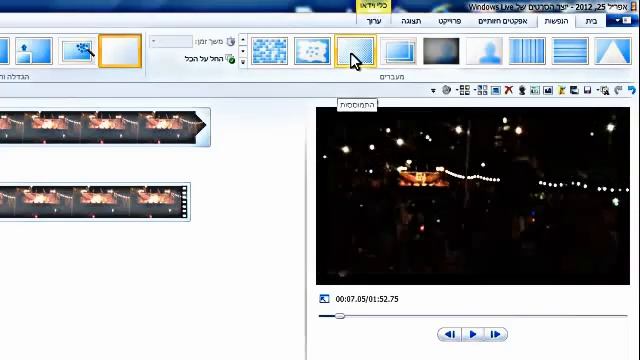This screenshot has height=360, width=640.
Task: Click the blue Undo arrow icon
Action: point(631,90)
